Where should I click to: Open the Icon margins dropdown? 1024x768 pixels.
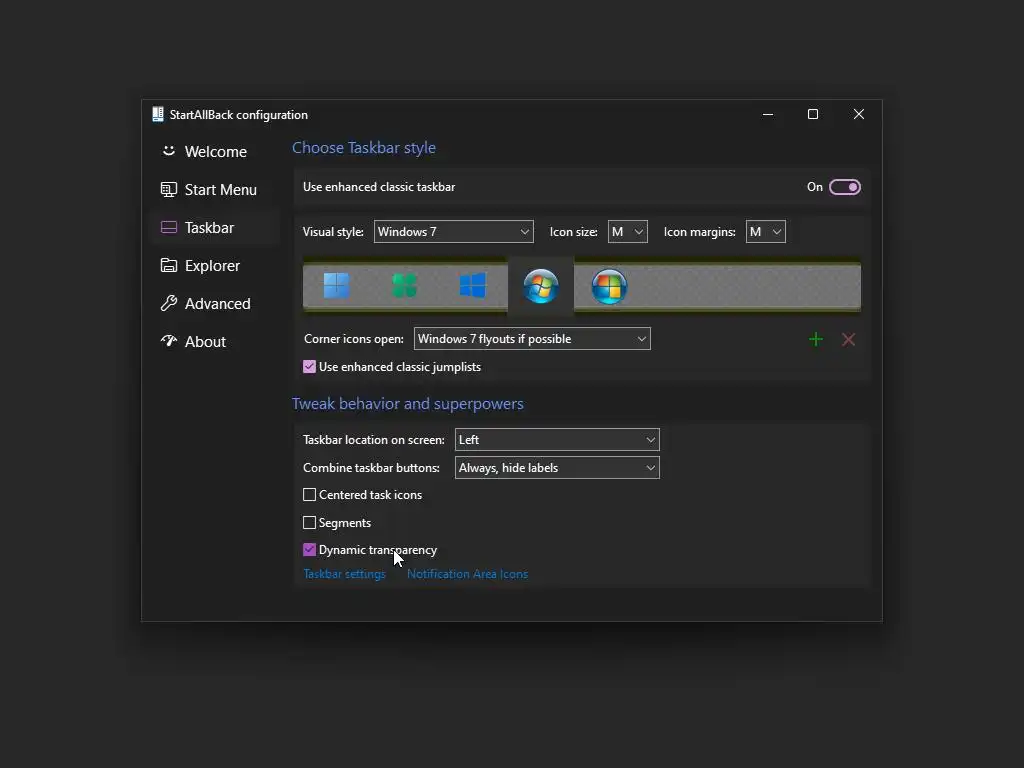click(x=765, y=232)
